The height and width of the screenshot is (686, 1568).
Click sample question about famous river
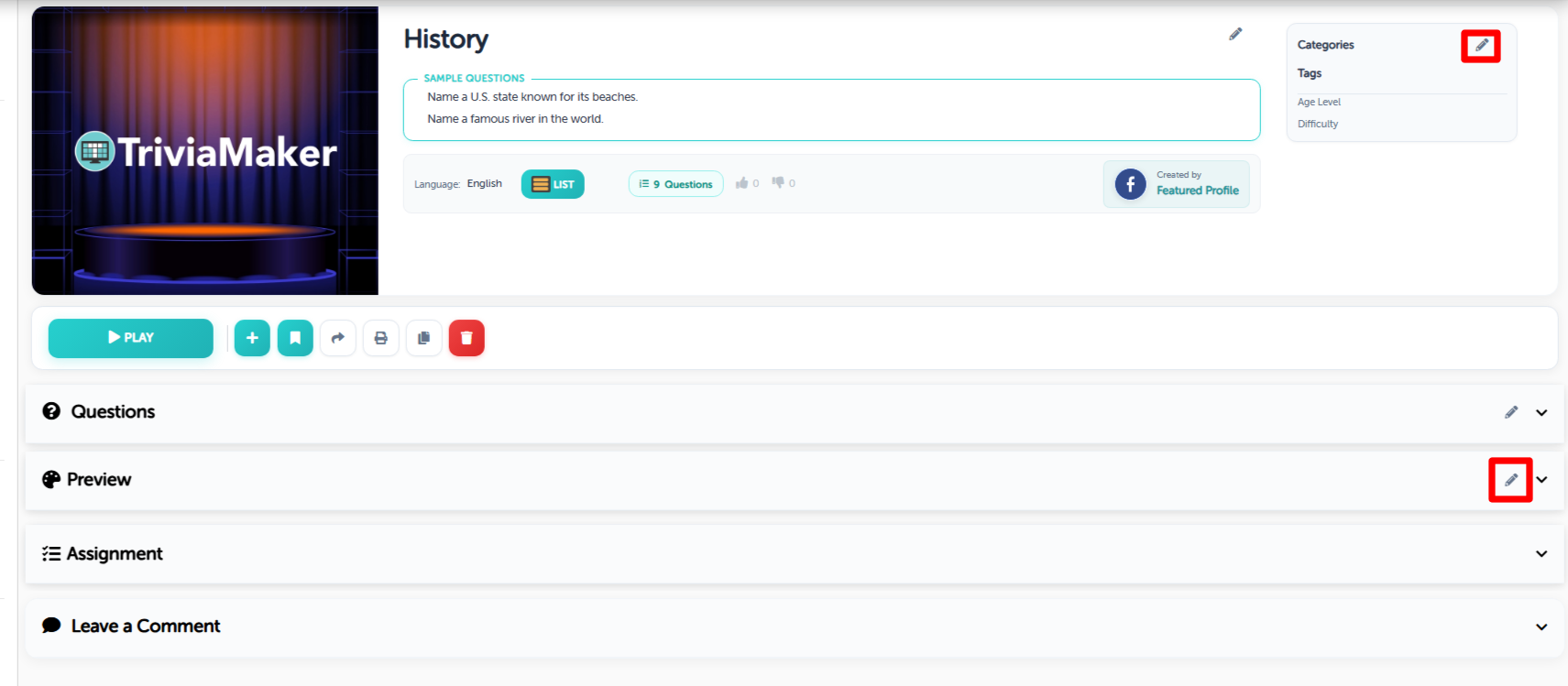click(515, 119)
